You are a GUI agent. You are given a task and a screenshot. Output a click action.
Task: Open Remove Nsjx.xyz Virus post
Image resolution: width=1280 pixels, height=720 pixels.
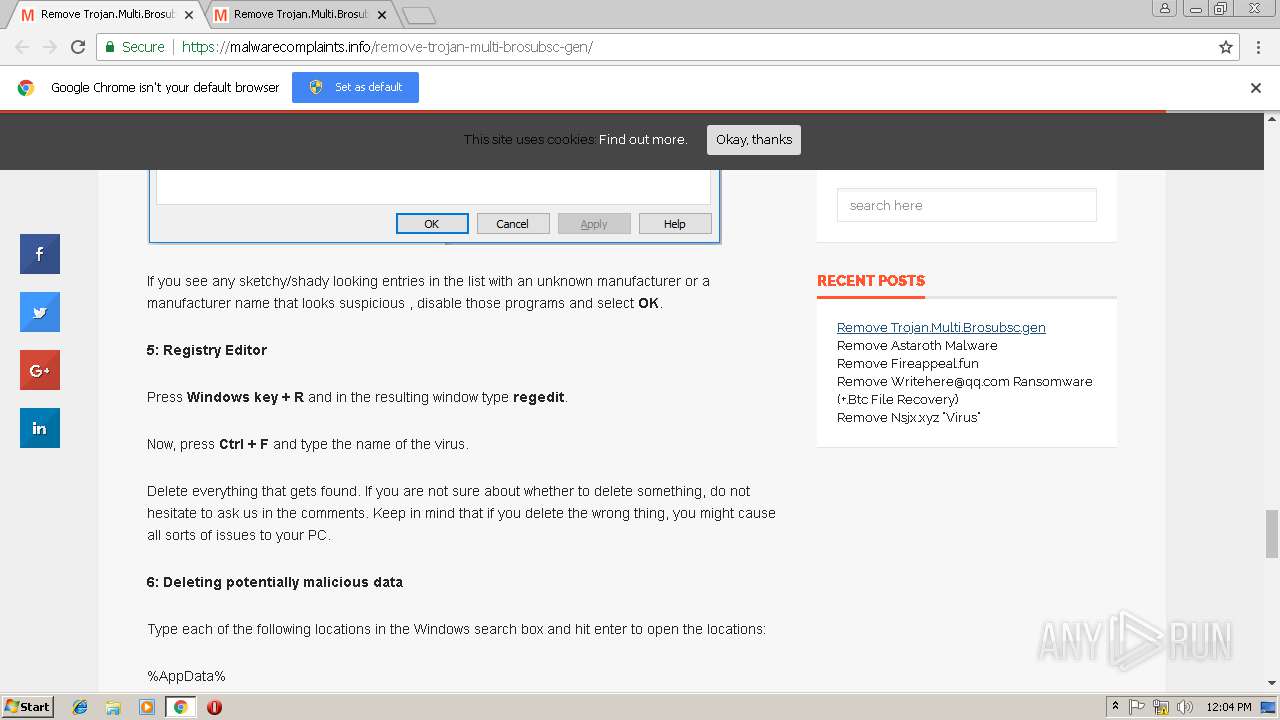[x=909, y=417]
